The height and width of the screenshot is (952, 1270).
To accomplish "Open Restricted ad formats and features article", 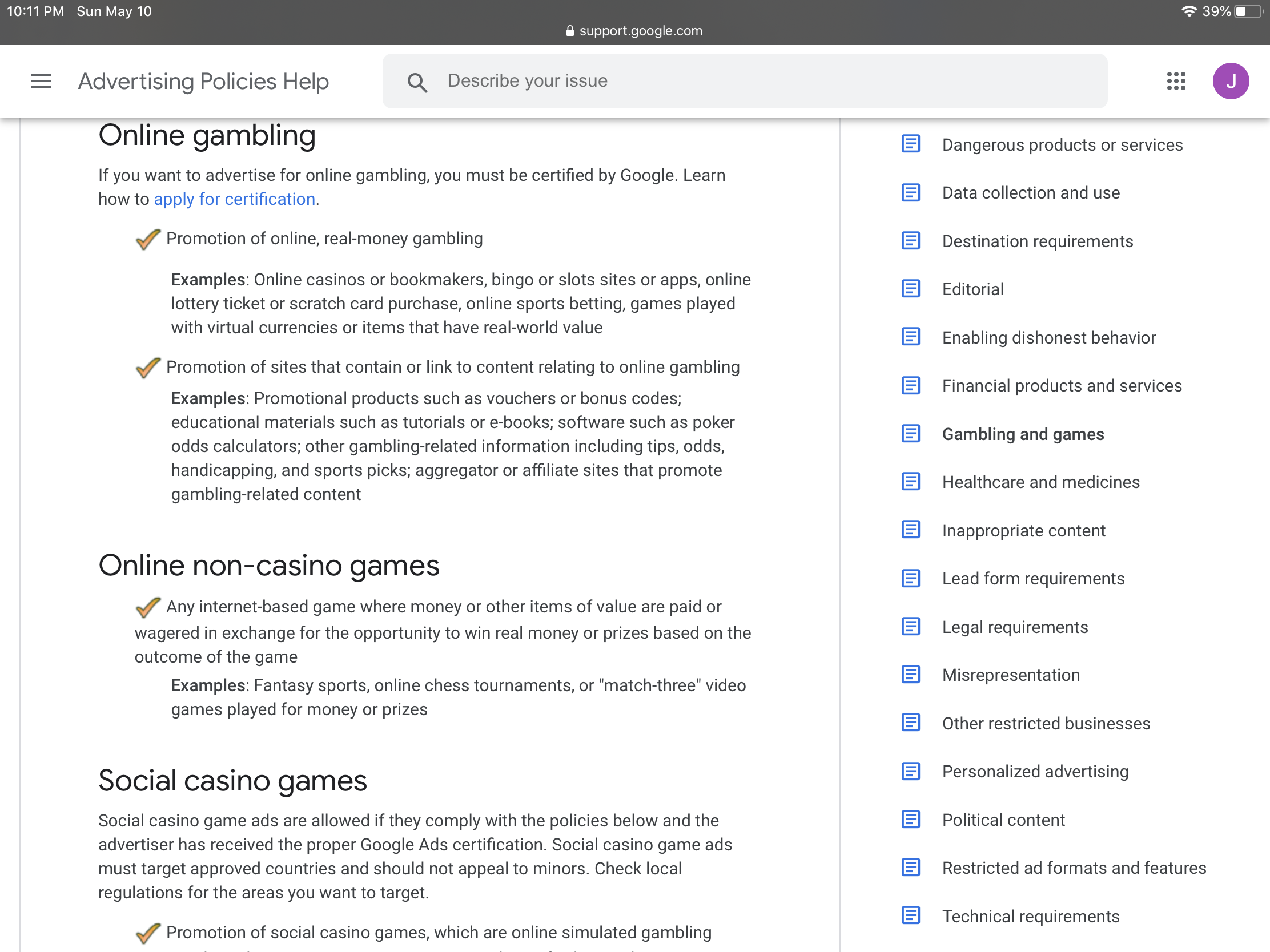I will click(x=1074, y=868).
